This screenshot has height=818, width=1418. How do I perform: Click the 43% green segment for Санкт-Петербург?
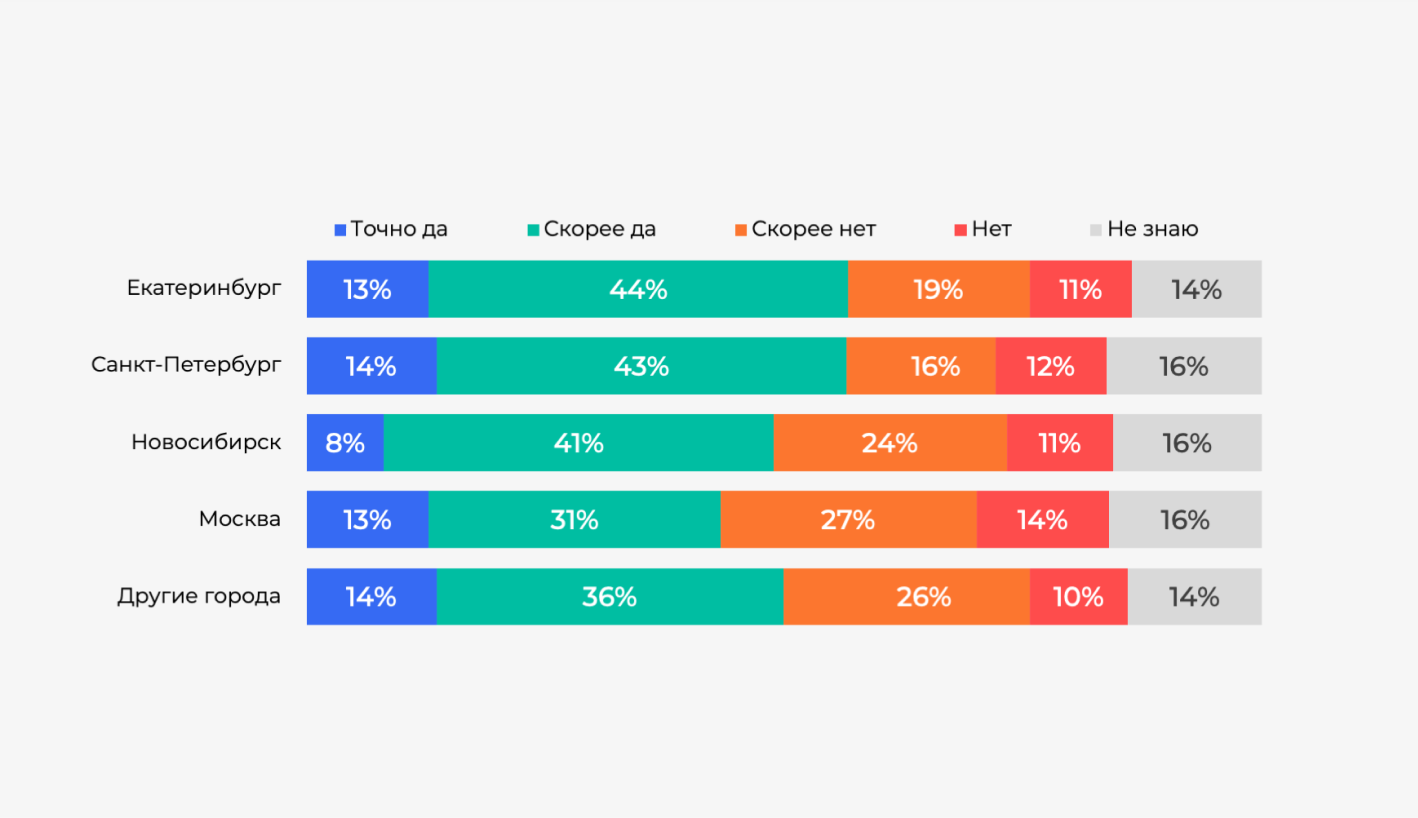[642, 366]
